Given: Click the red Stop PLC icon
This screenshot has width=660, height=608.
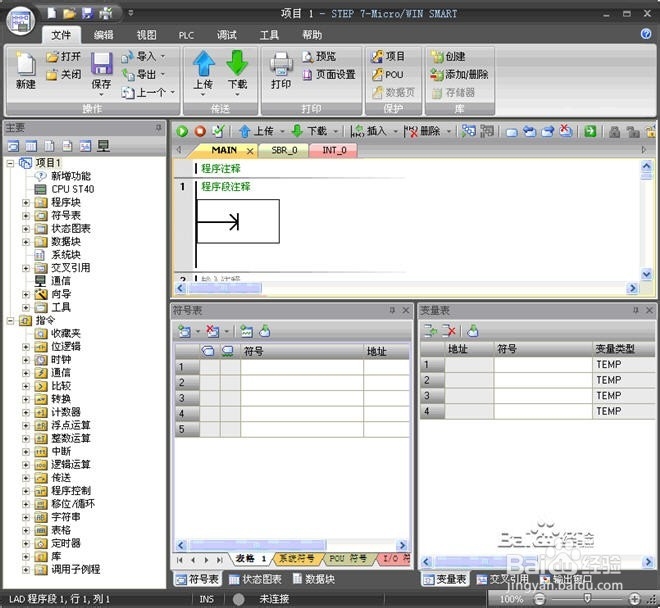Looking at the screenshot, I should tap(200, 131).
